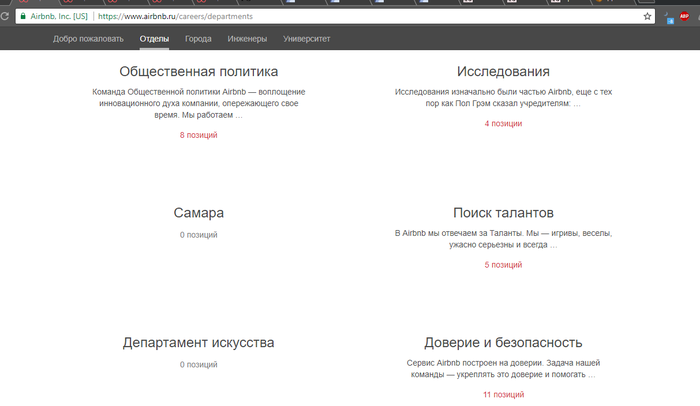Image resolution: width=700 pixels, height=406 pixels.
Task: Click the 4 позиции link
Action: click(503, 124)
